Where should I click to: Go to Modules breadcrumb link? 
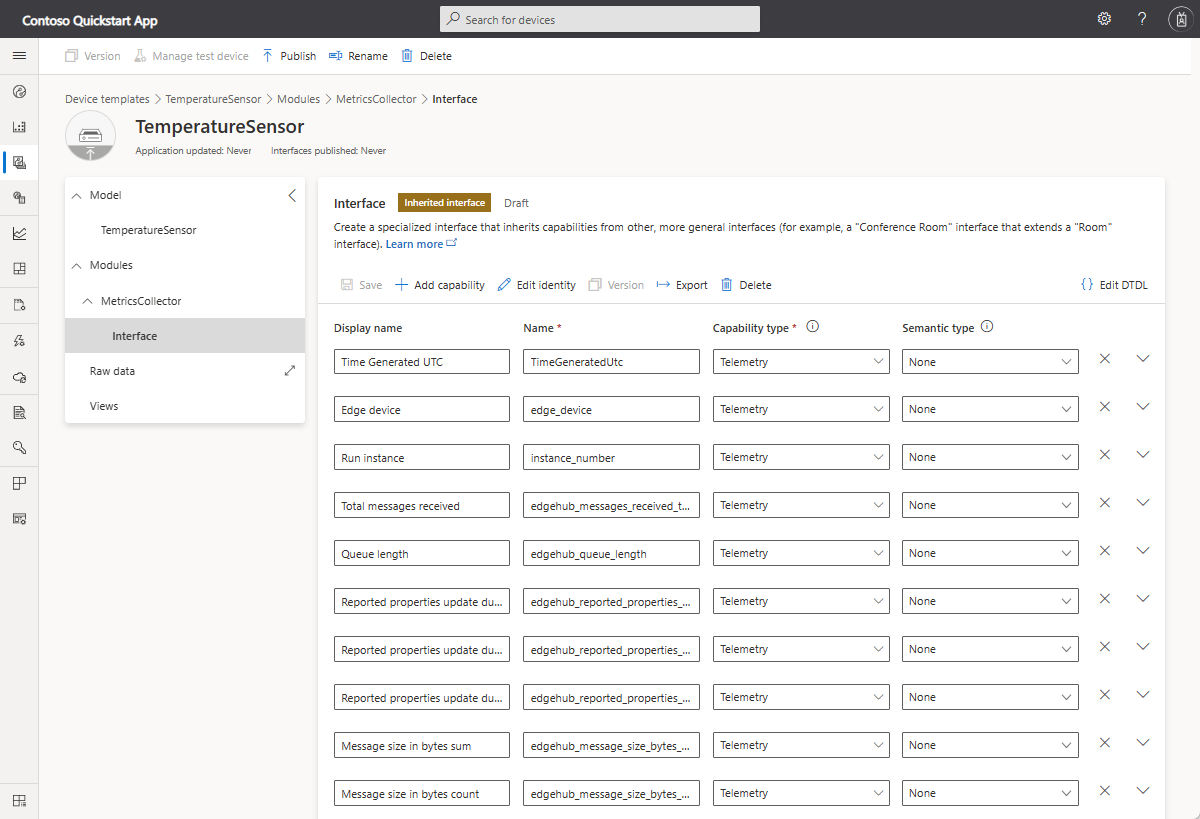pyautogui.click(x=298, y=99)
